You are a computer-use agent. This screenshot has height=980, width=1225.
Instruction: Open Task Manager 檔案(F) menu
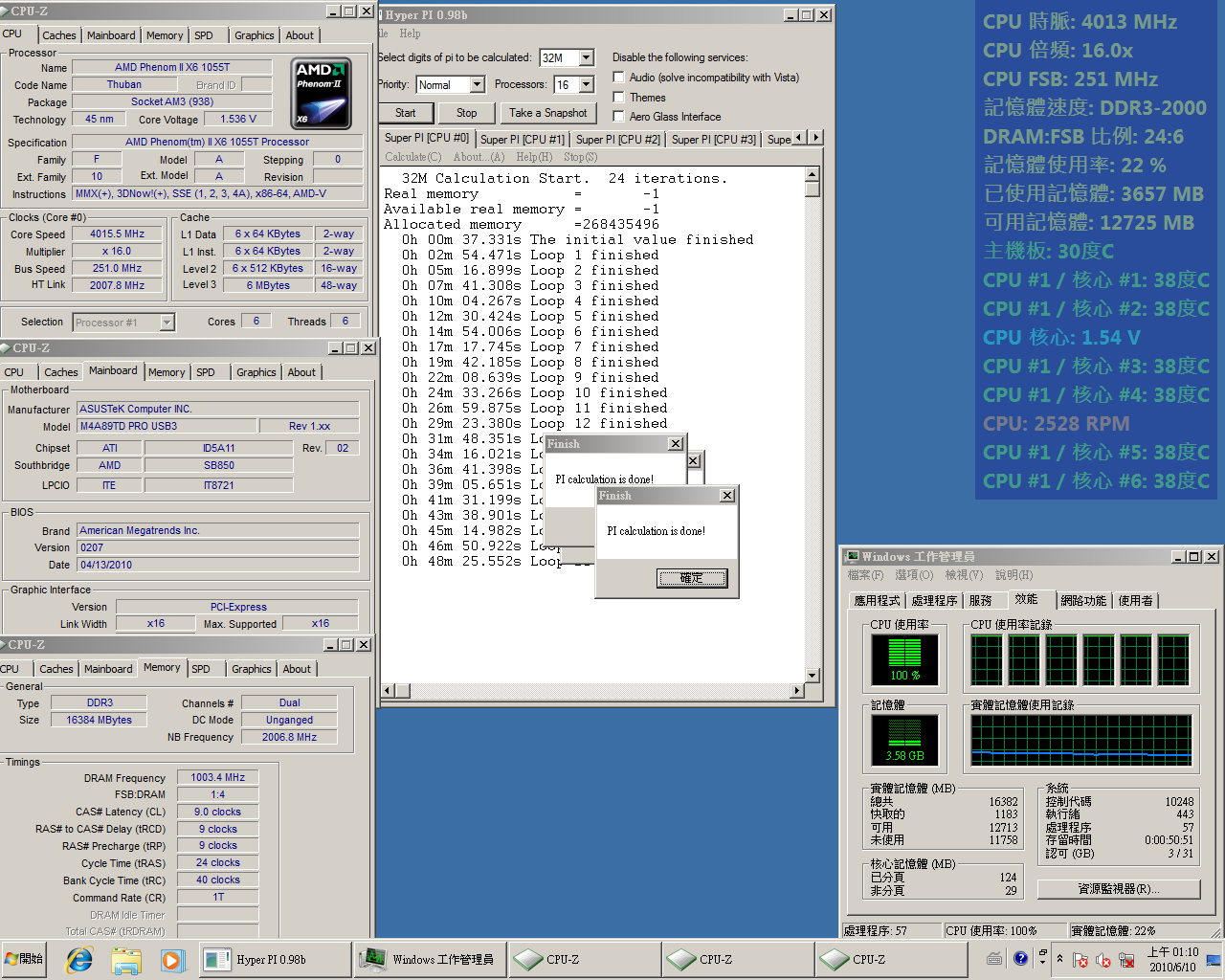[x=865, y=575]
